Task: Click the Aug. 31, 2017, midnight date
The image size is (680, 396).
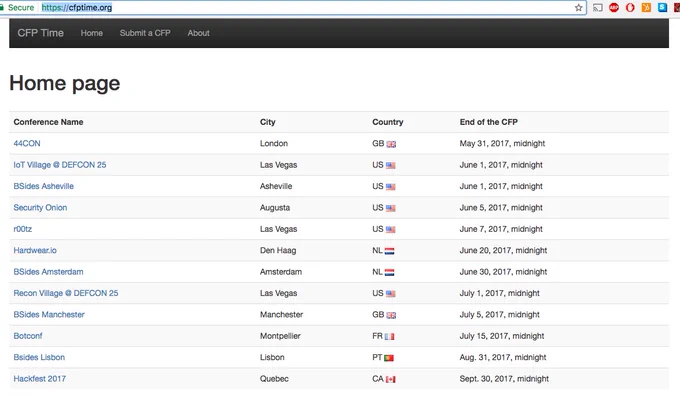Action: pyautogui.click(x=503, y=357)
